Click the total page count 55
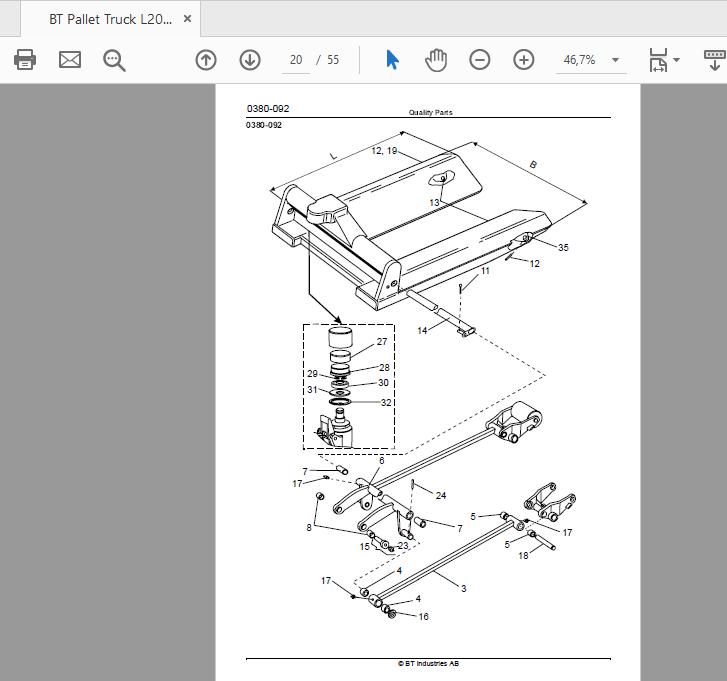The height and width of the screenshot is (681, 727). 333,60
